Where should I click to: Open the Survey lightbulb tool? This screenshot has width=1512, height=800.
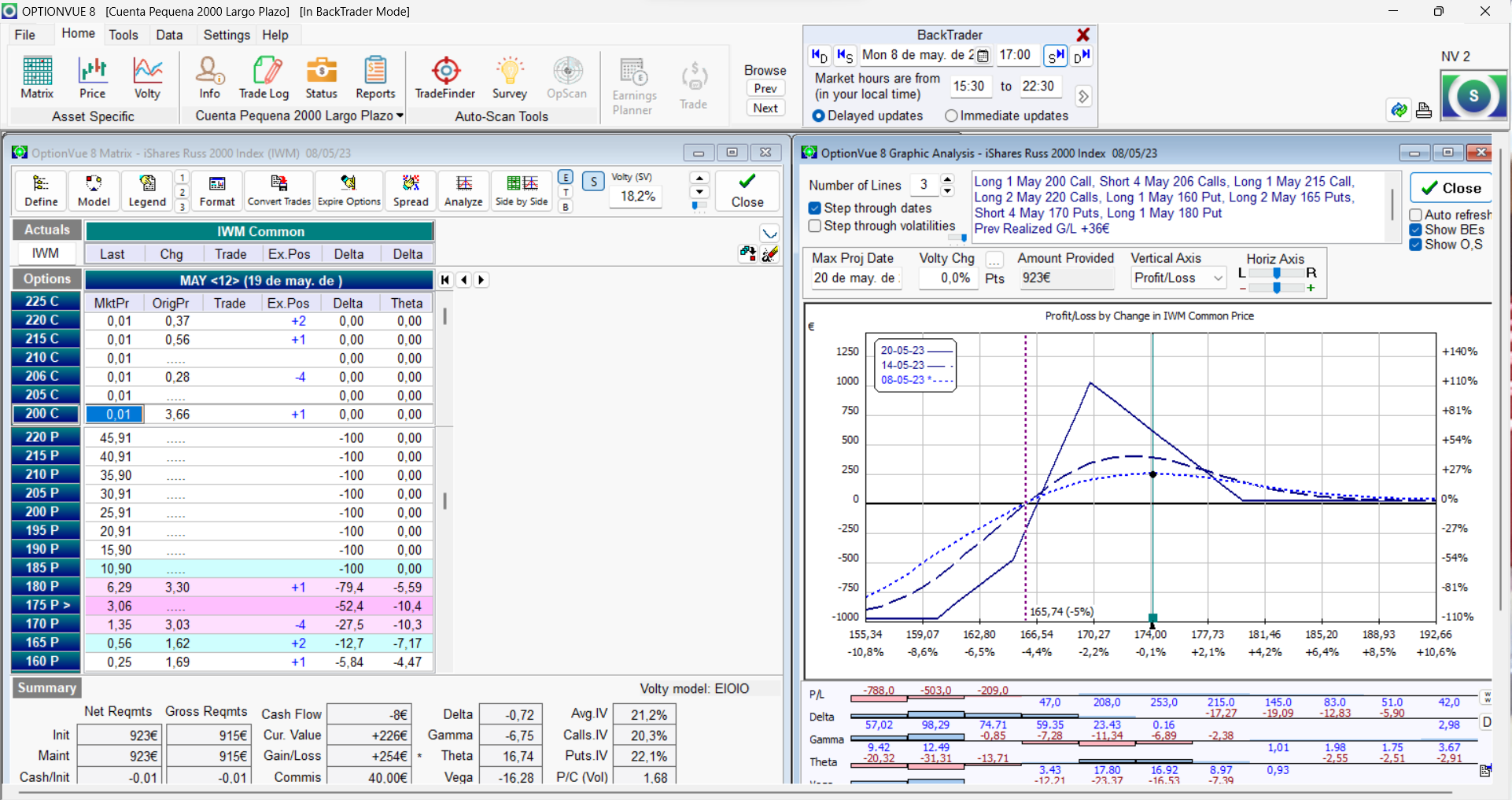coord(510,78)
